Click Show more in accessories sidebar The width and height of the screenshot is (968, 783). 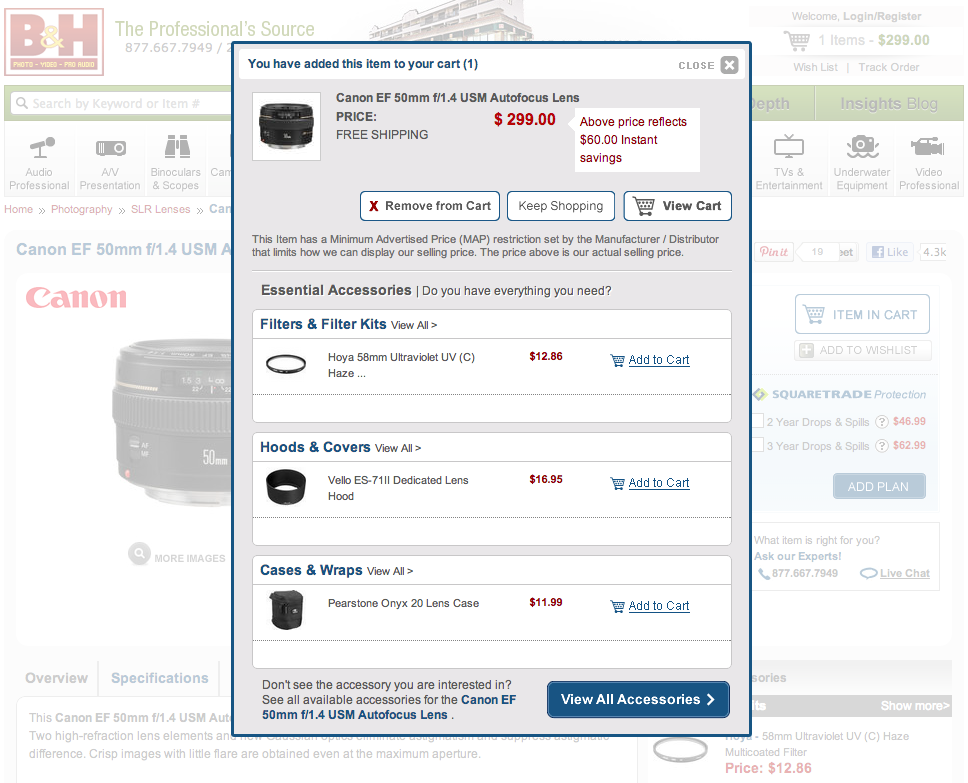tap(915, 705)
